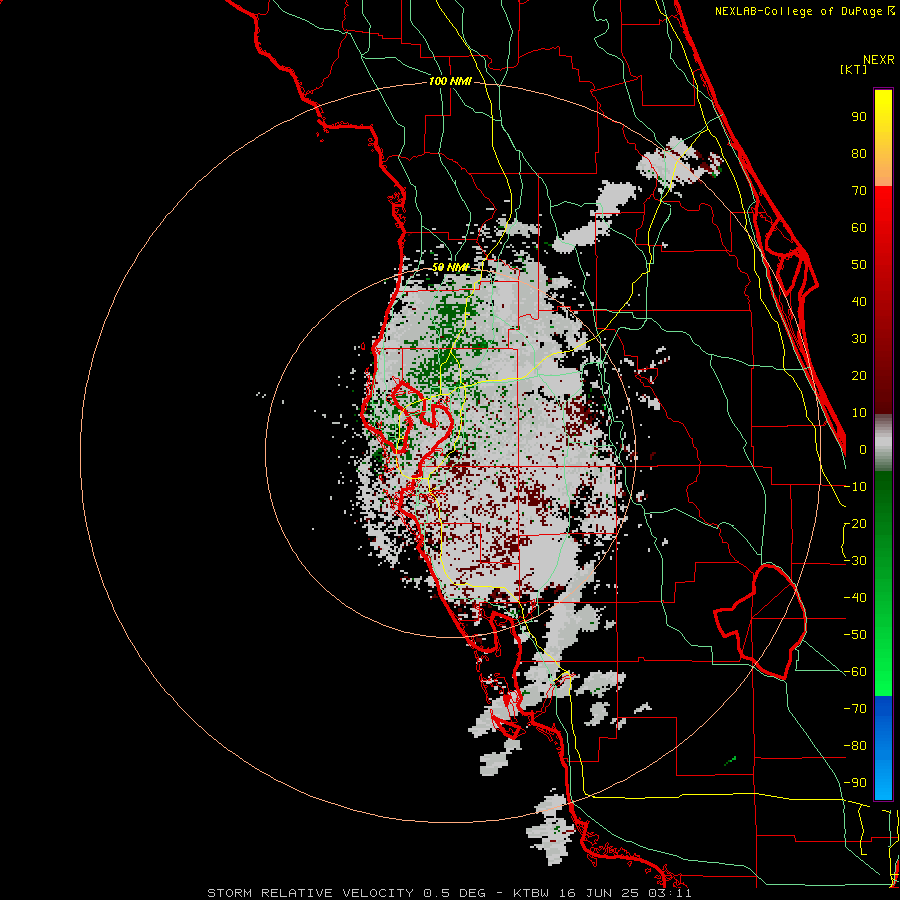This screenshot has width=900, height=900.
Task: Click the [KT] units label
Action: coord(853,69)
